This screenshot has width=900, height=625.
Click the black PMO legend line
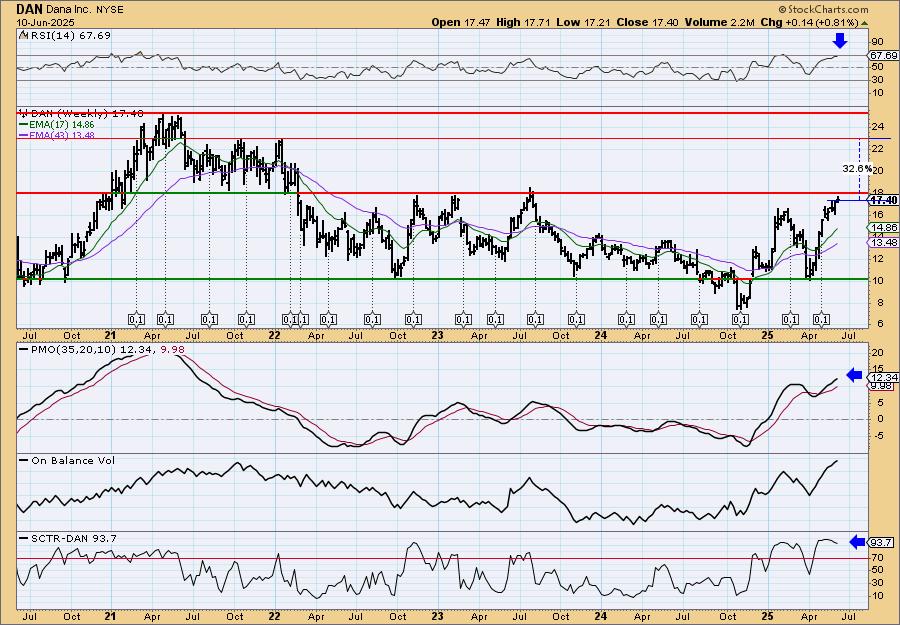click(x=24, y=350)
